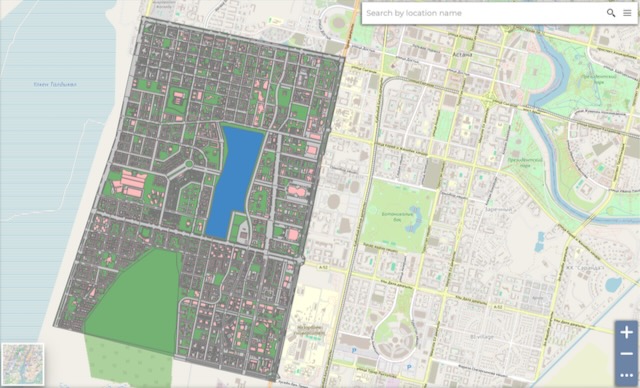
Task: Click the small blue pond near ЖК label
Action: pos(613,284)
